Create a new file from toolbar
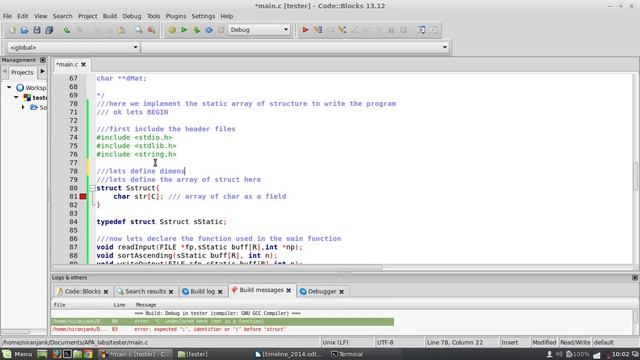 pyautogui.click(x=12, y=30)
